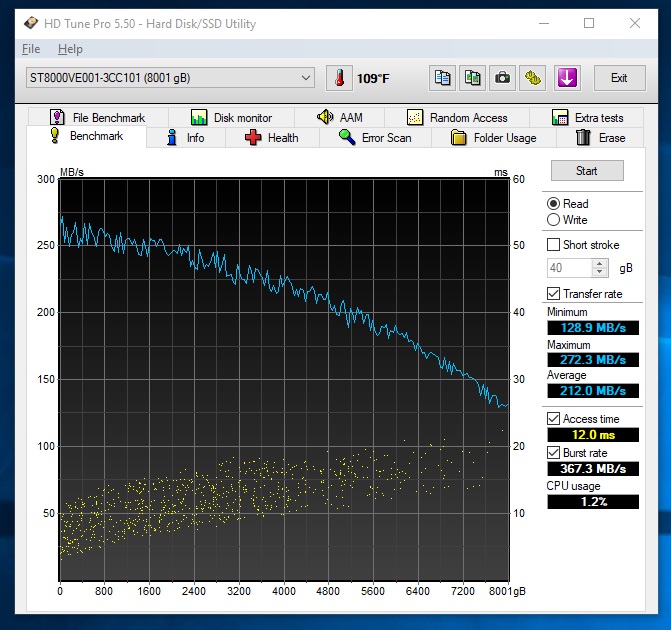Click the camera save screenshot icon
This screenshot has height=630, width=671.
coord(503,78)
